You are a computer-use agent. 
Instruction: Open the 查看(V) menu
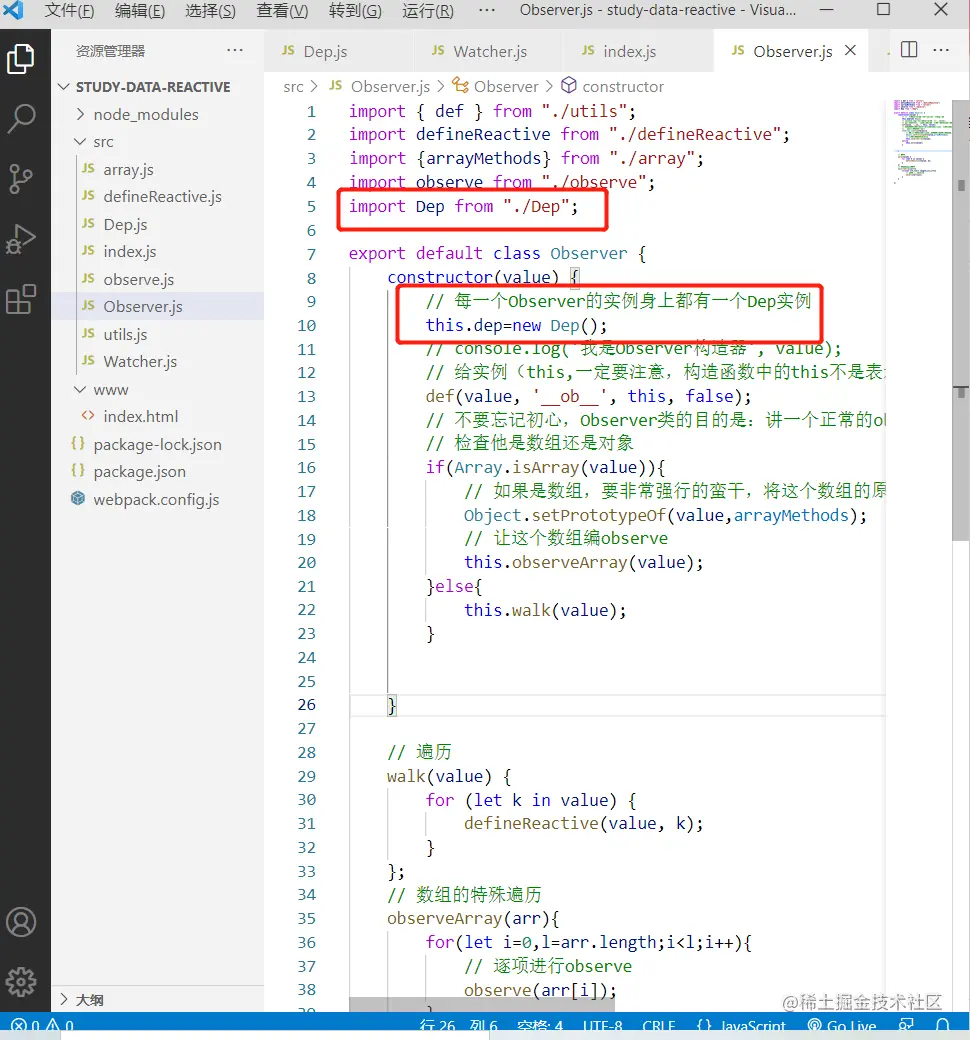click(x=282, y=11)
